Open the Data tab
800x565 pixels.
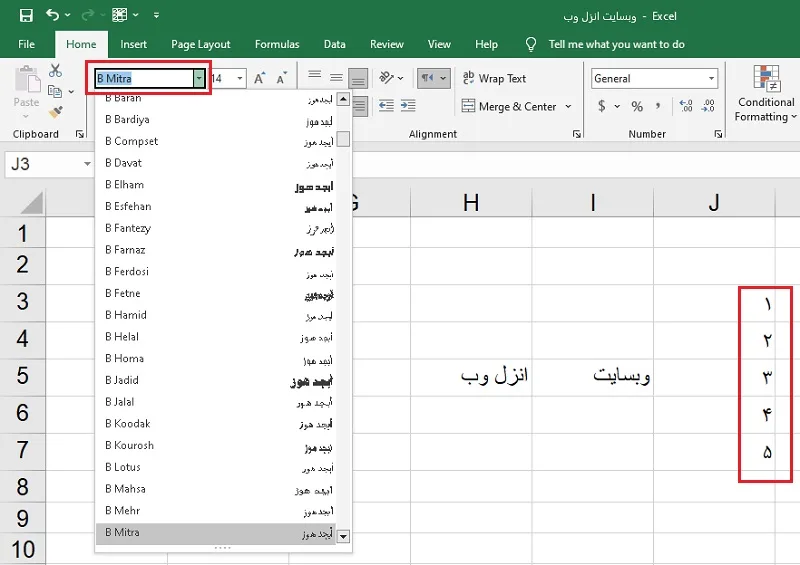click(334, 44)
